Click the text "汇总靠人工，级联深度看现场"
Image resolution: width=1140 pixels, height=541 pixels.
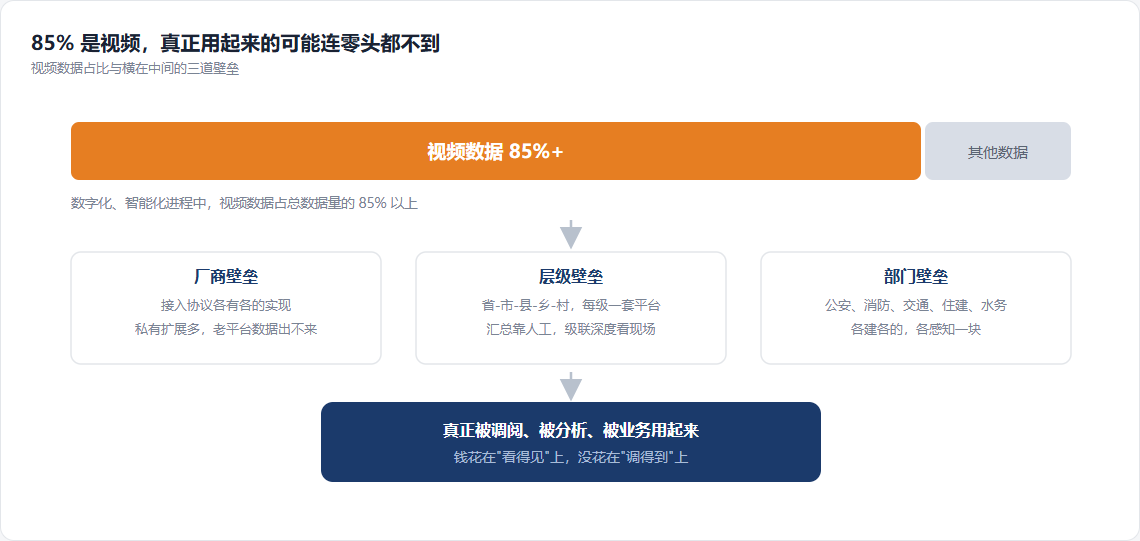pyautogui.click(x=571, y=329)
